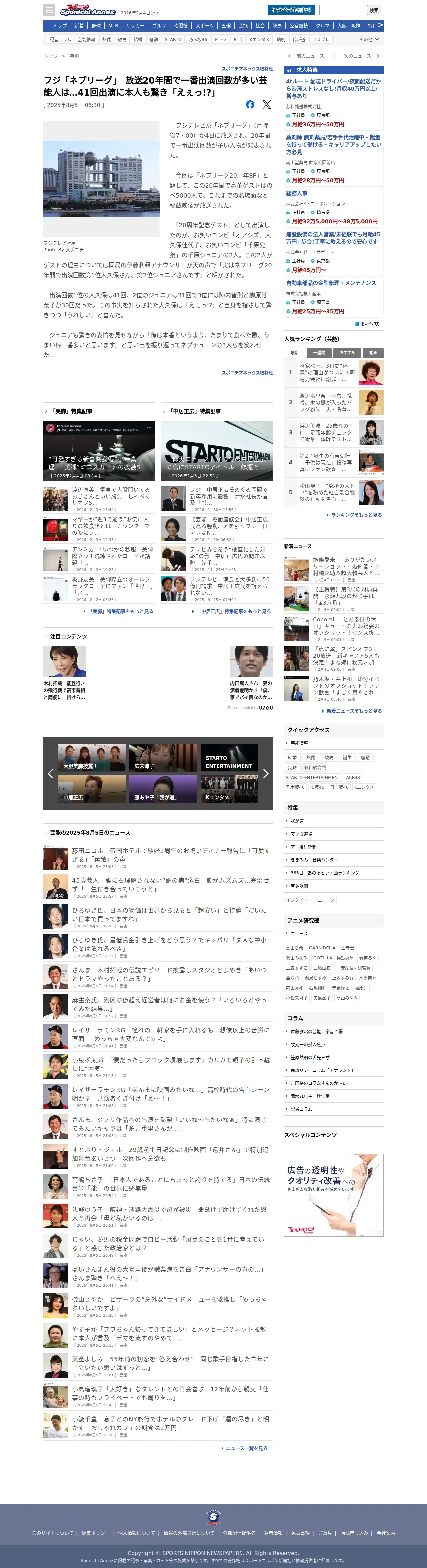Click the キャンペーン実施中 banner
The width and height of the screenshot is (427, 1568).
291,10
